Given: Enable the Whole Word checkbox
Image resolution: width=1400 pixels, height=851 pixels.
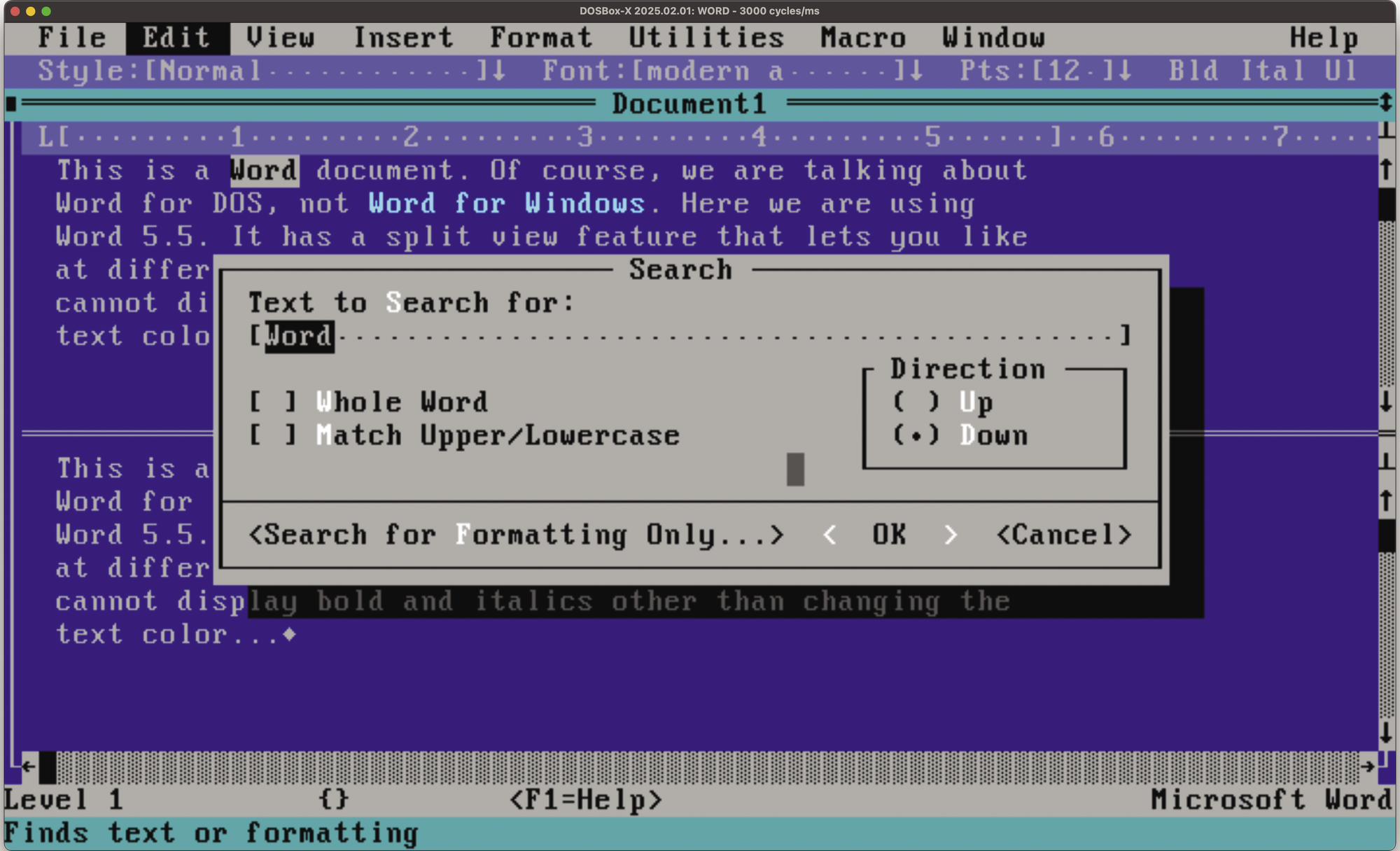Looking at the screenshot, I should pyautogui.click(x=274, y=402).
